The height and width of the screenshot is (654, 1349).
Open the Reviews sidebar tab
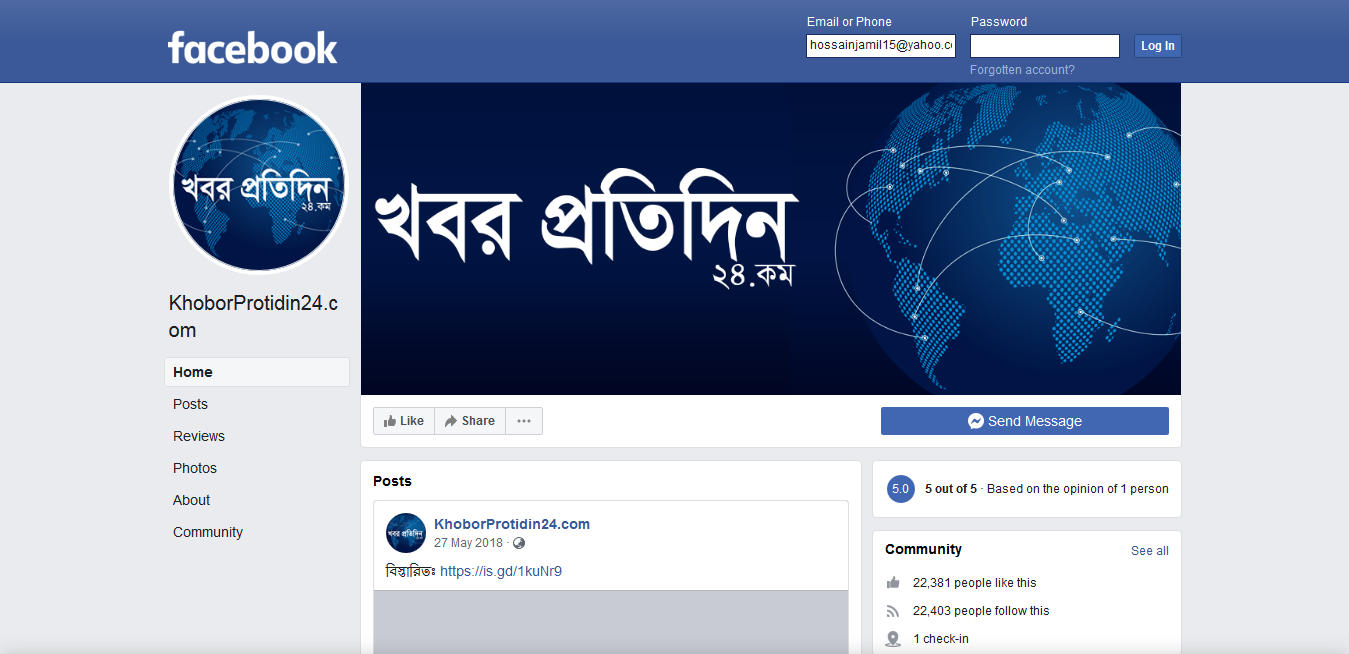tap(199, 436)
